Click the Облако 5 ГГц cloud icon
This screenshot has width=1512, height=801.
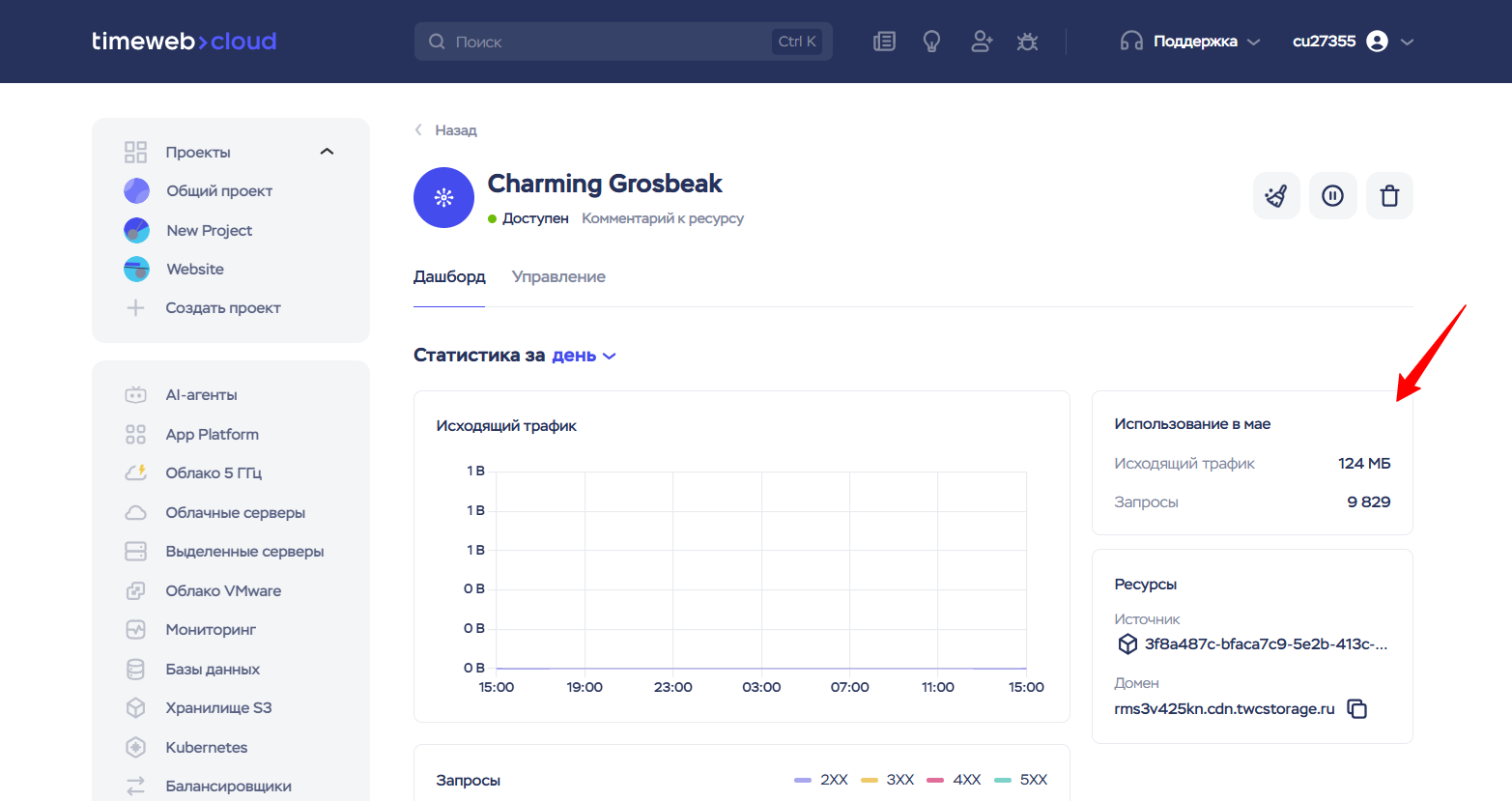[135, 473]
